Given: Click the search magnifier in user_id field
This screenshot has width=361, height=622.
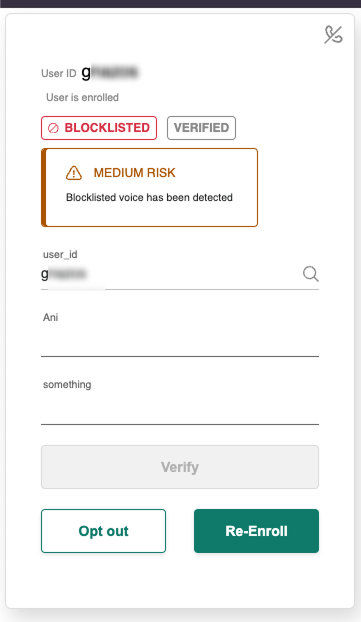Looking at the screenshot, I should click(x=311, y=274).
